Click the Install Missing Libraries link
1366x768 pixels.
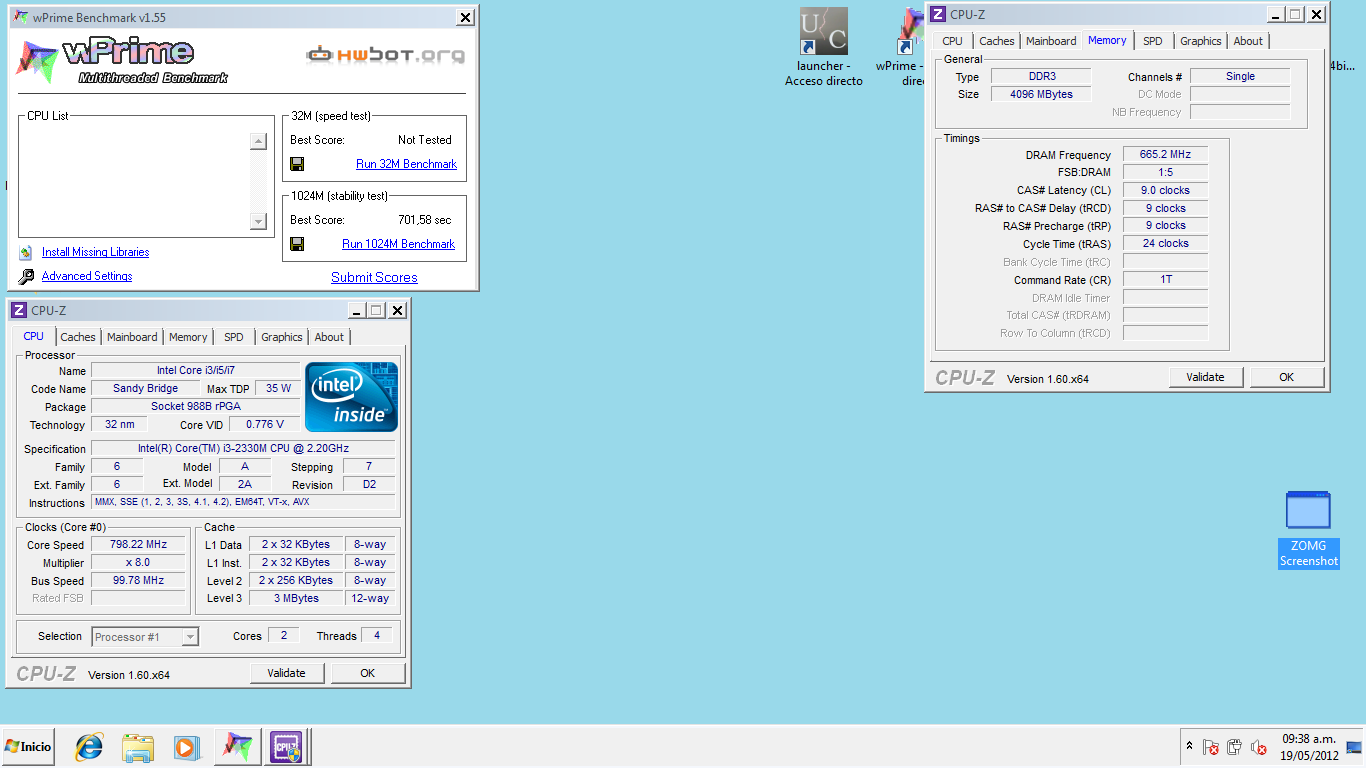click(x=96, y=252)
